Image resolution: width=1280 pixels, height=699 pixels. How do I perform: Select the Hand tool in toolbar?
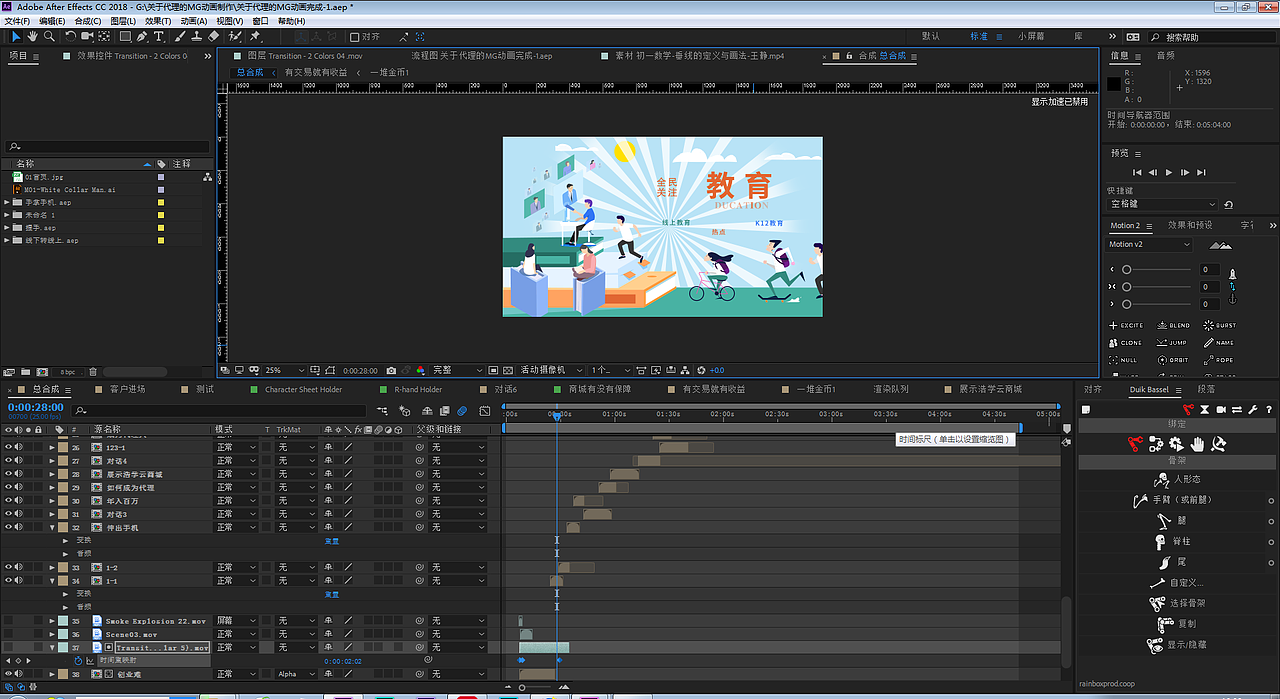point(32,36)
